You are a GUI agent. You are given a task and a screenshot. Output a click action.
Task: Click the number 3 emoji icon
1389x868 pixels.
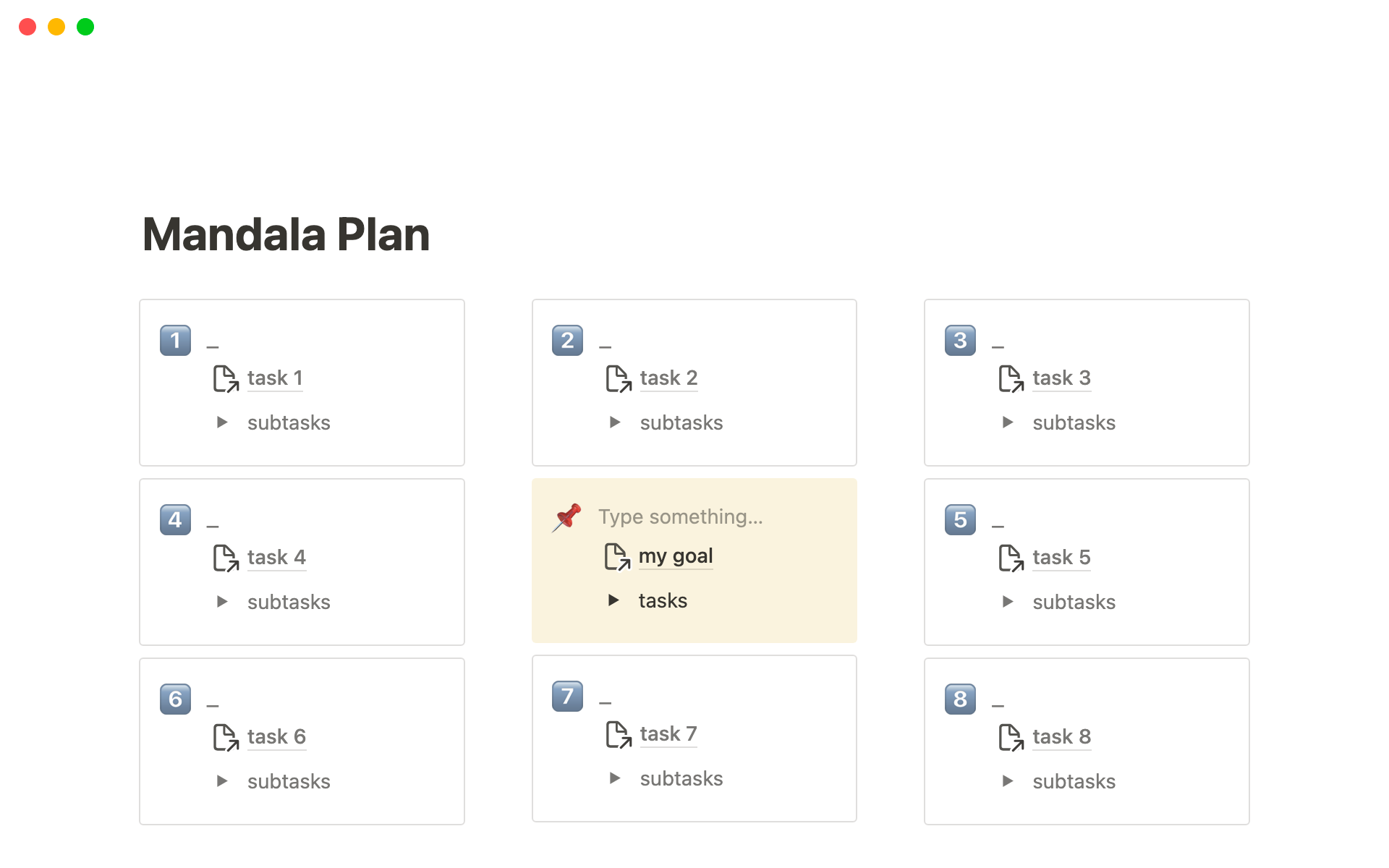click(960, 341)
